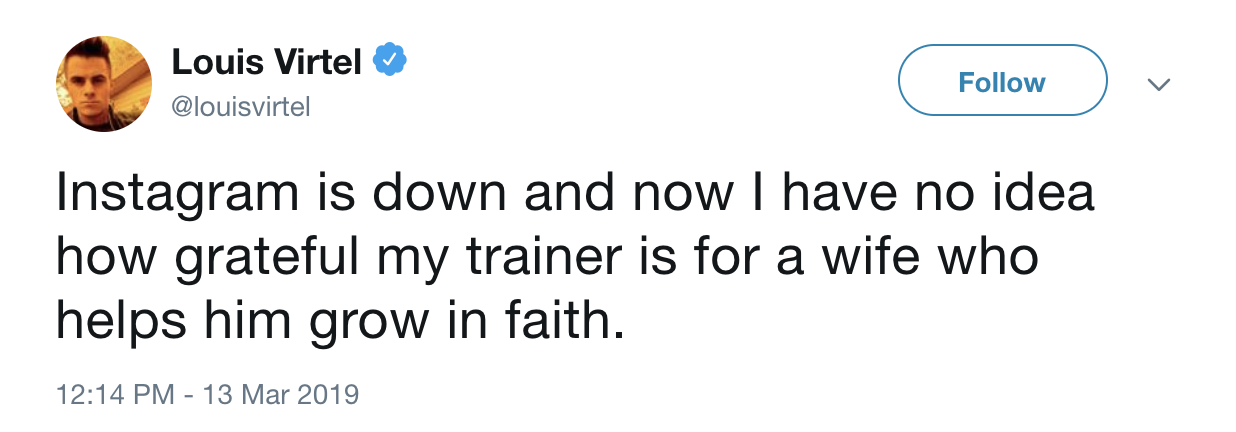Click the word helps in tweet text
Viewport: 1236px width, 432px height.
(x=122, y=324)
